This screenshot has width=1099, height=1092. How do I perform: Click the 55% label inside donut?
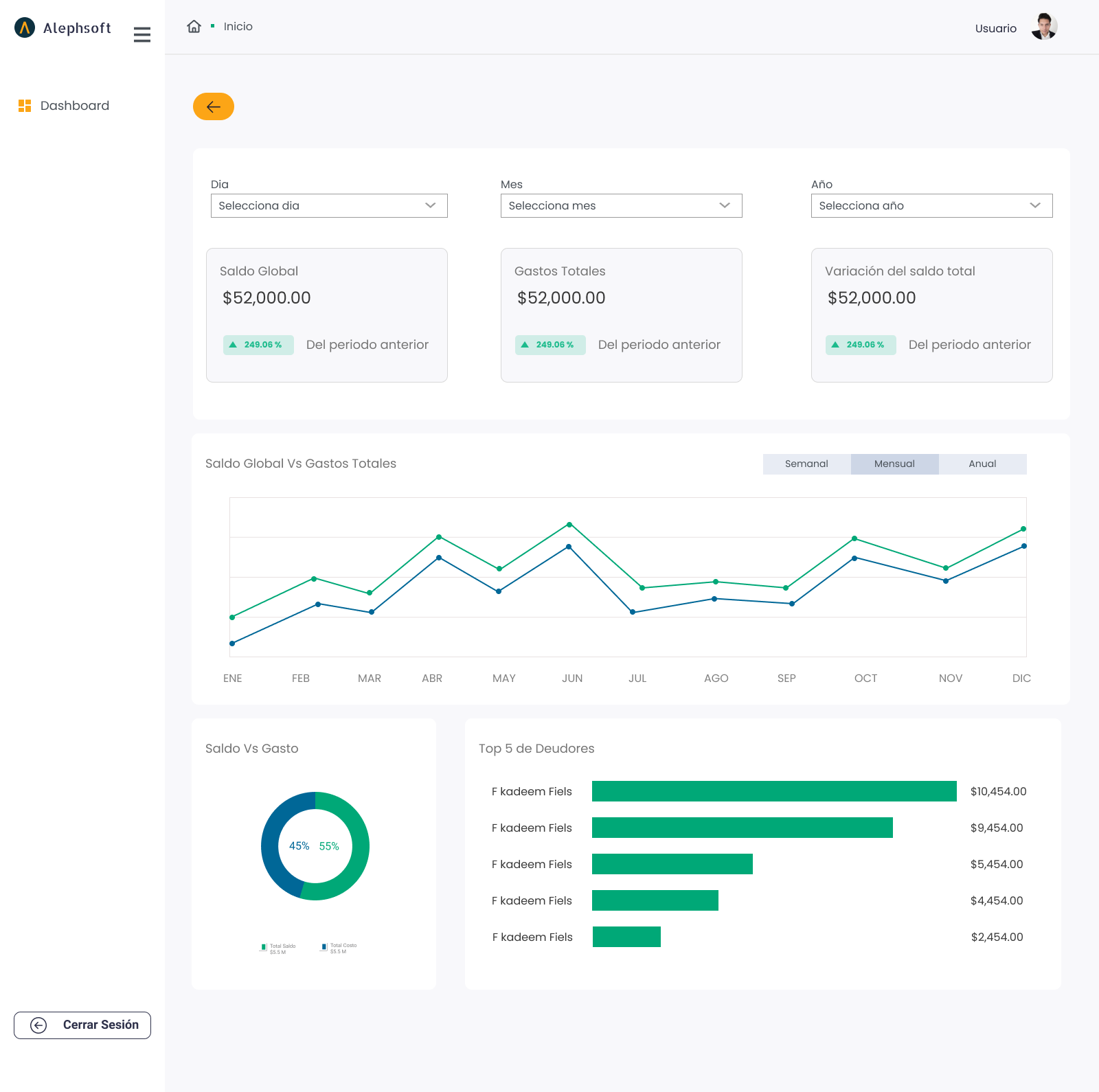coord(329,846)
